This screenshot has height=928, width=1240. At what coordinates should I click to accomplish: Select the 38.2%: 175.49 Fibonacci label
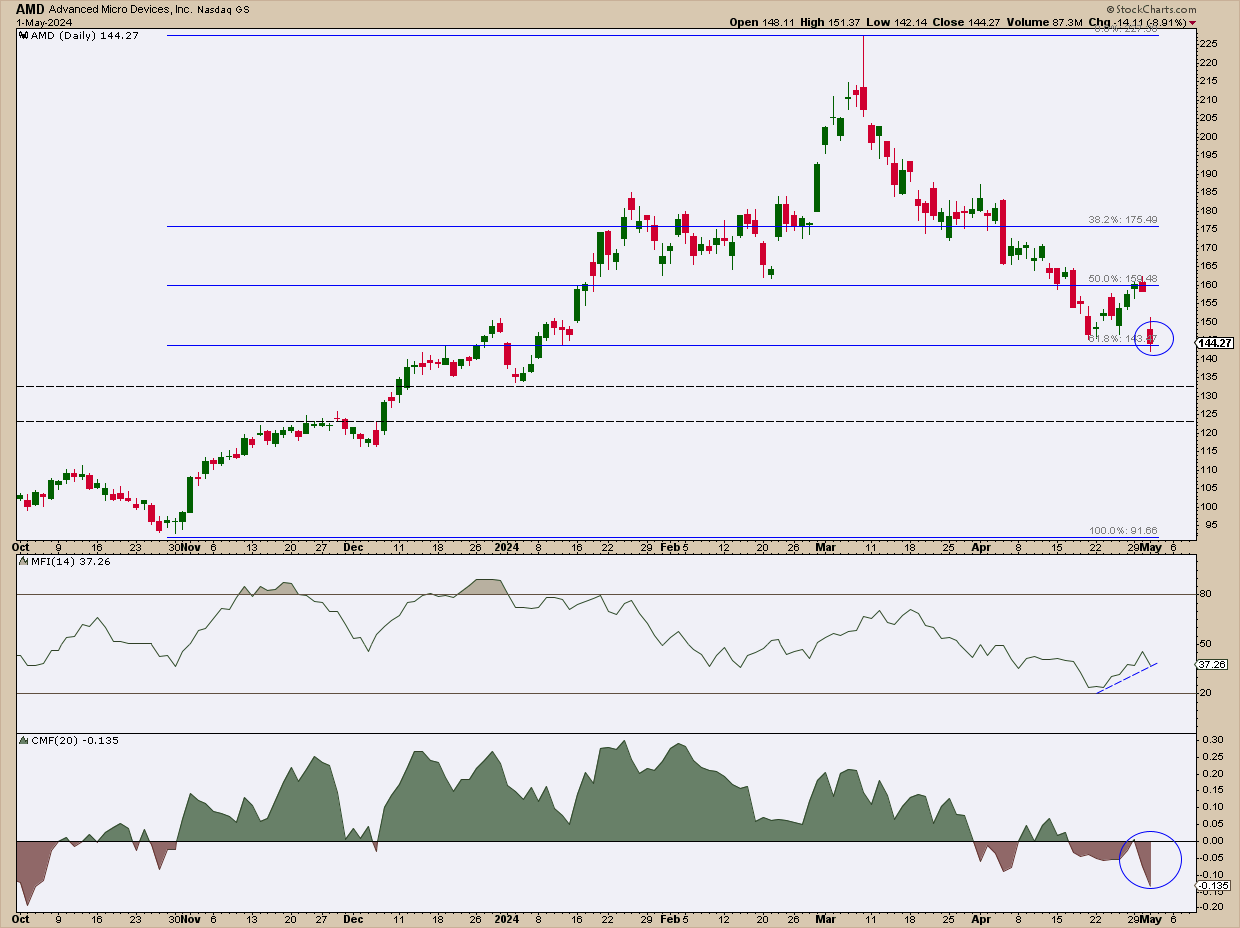tap(1122, 220)
